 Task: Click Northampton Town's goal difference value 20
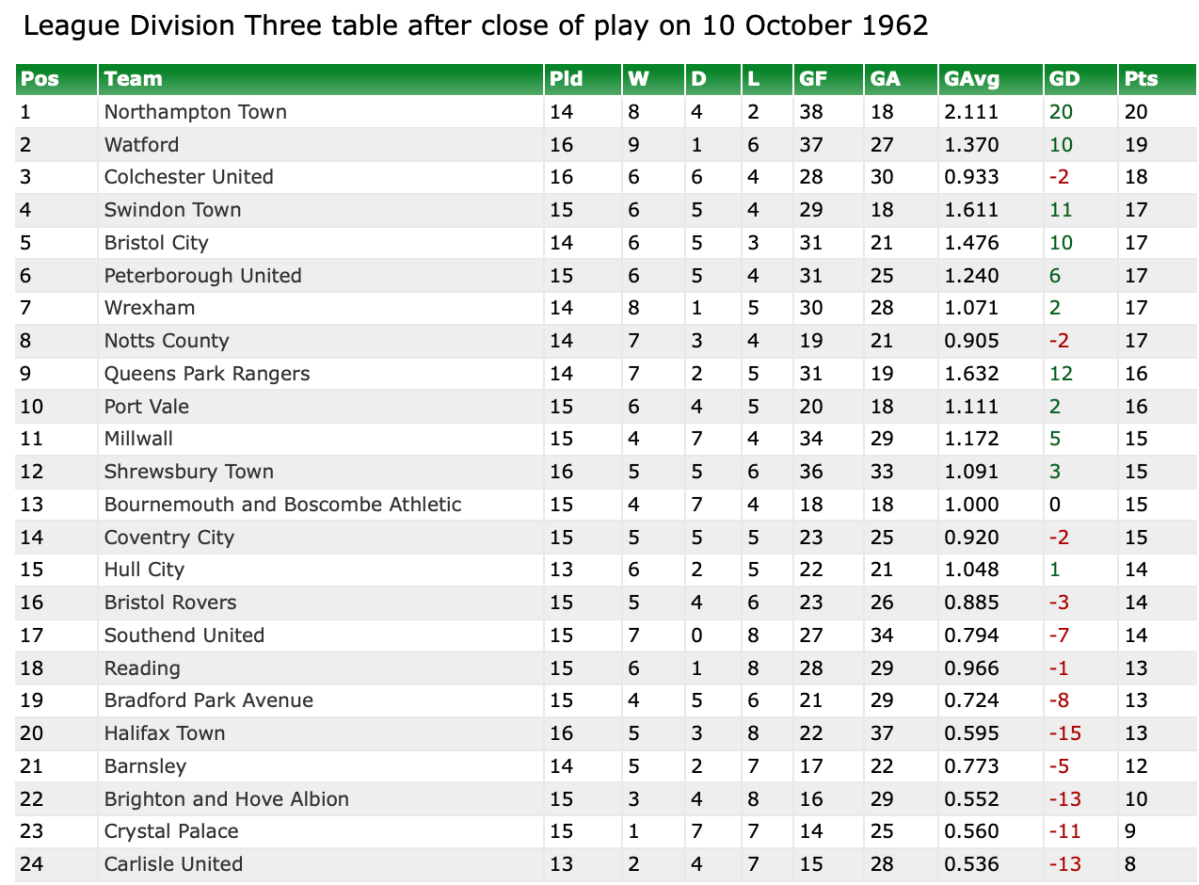(x=1060, y=112)
